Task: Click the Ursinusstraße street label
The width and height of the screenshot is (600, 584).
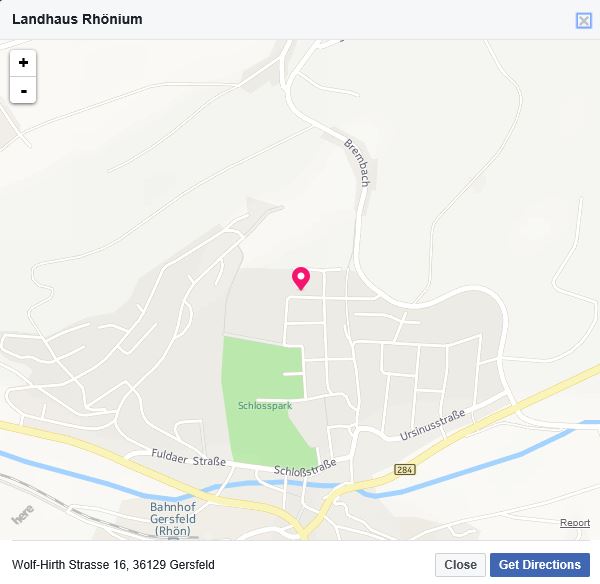Action: pyautogui.click(x=432, y=424)
